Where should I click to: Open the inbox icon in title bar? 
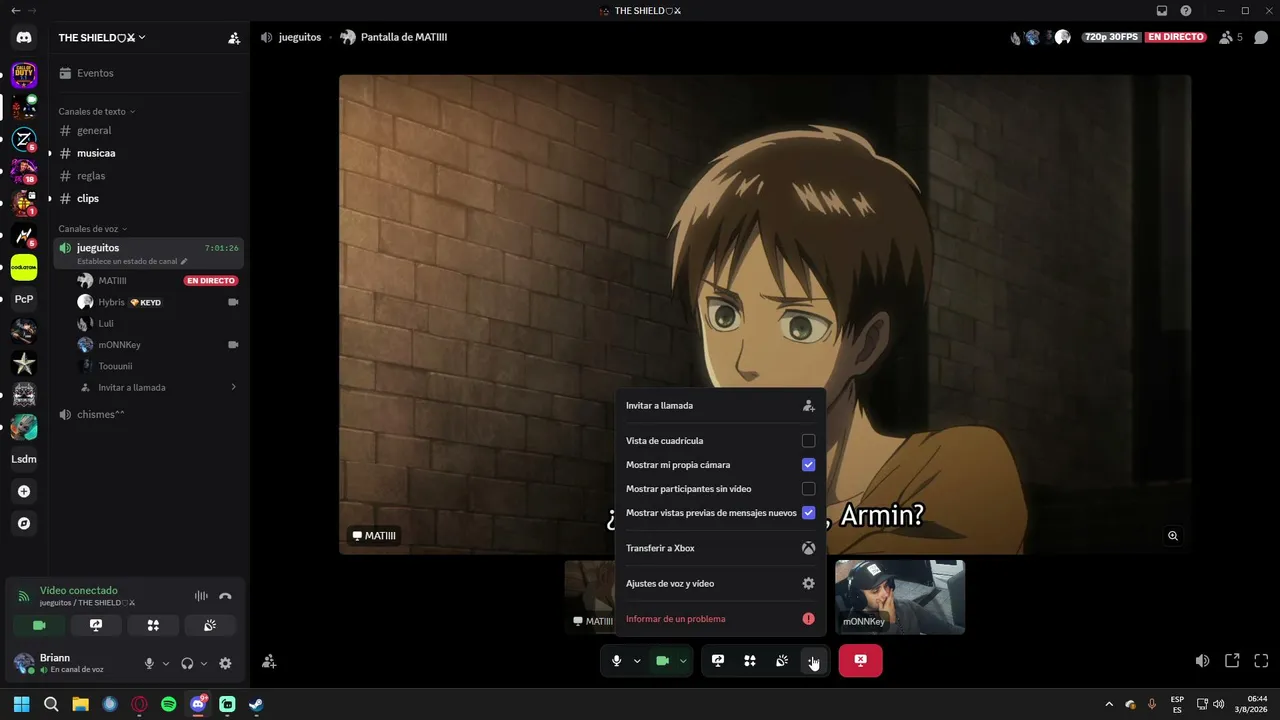pos(1162,11)
